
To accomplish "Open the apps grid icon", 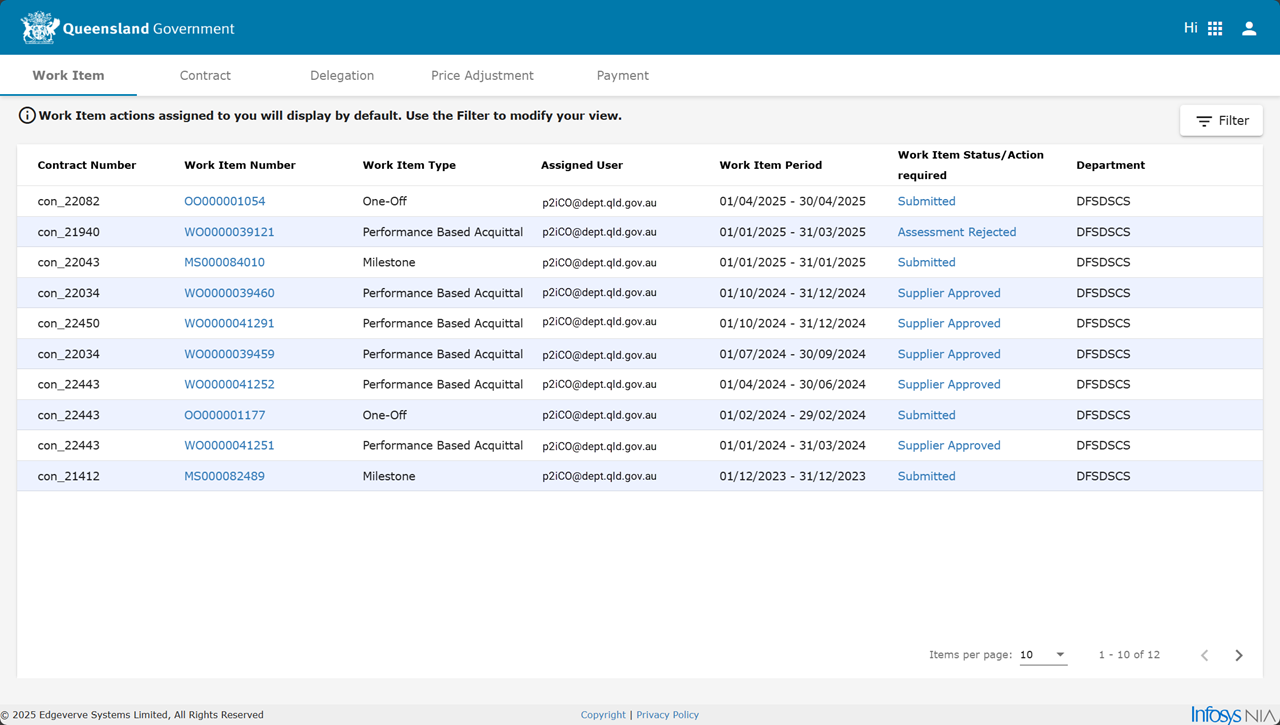I will click(1215, 29).
